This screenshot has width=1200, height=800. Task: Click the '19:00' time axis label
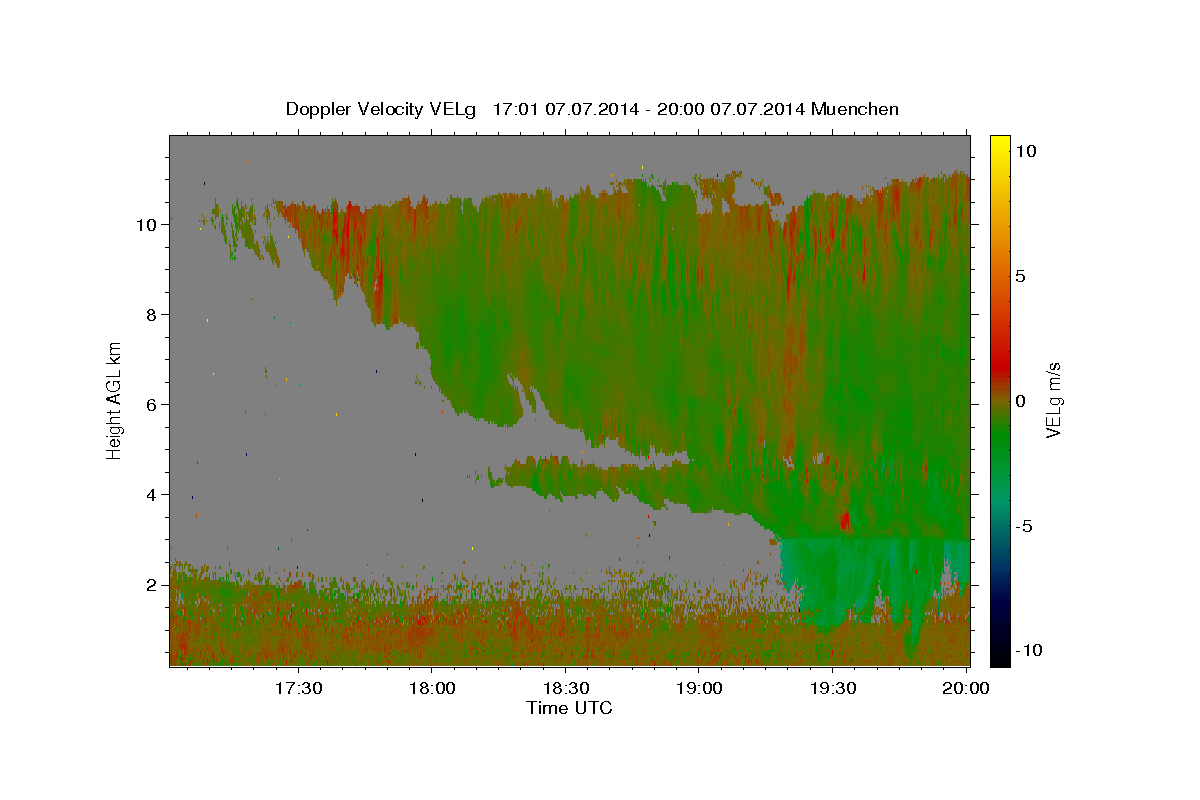pyautogui.click(x=699, y=688)
